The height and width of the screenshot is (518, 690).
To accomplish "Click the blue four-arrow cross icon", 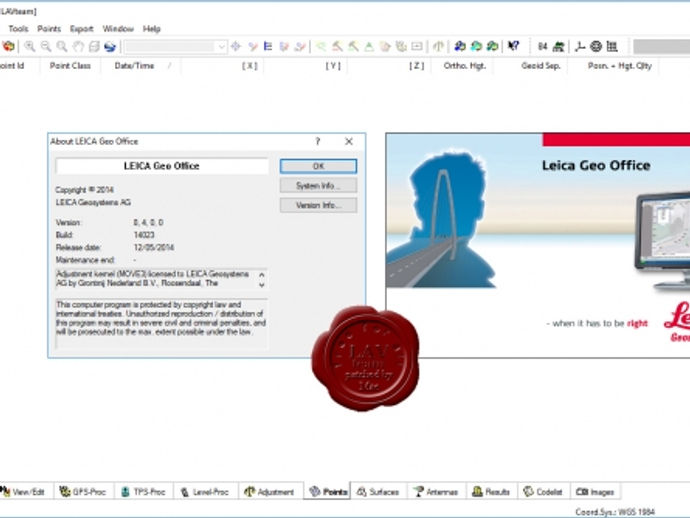I will tap(236, 46).
